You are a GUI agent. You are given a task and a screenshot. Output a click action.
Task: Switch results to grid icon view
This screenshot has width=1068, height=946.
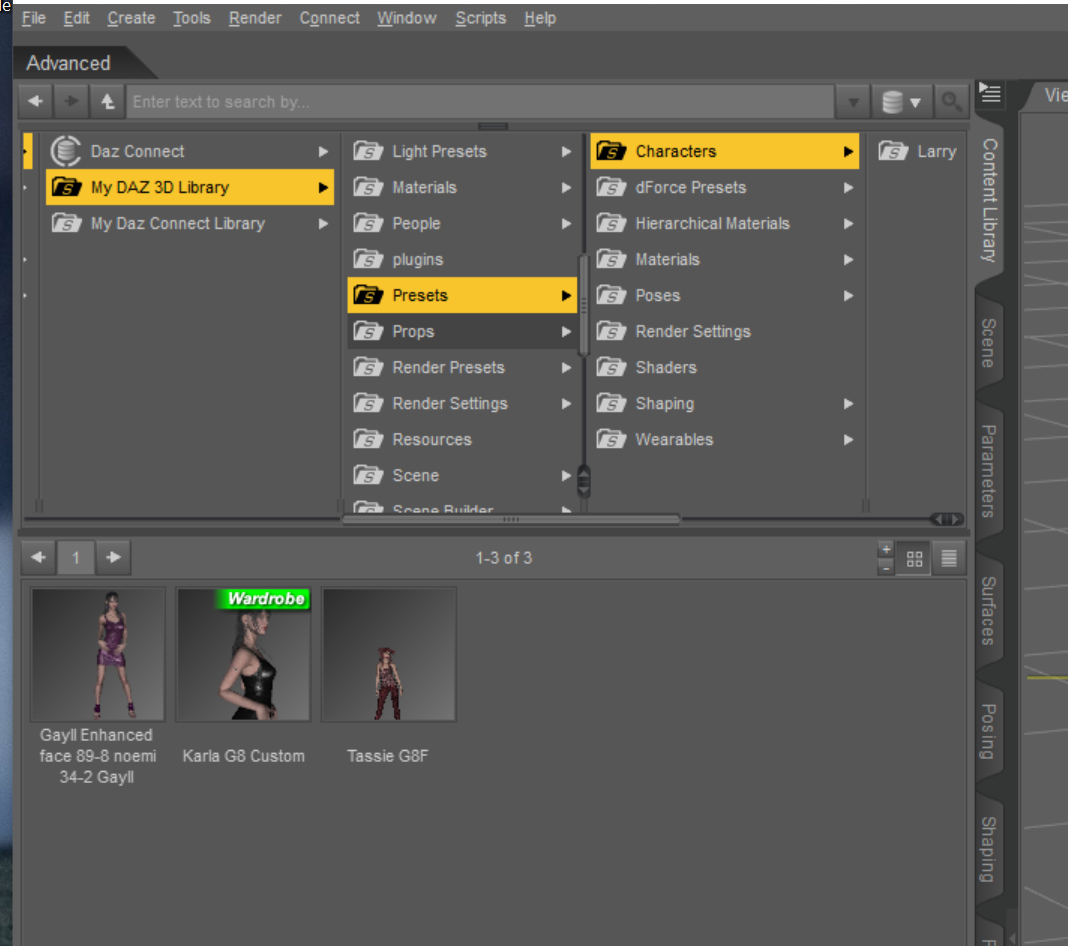pyautogui.click(x=914, y=558)
